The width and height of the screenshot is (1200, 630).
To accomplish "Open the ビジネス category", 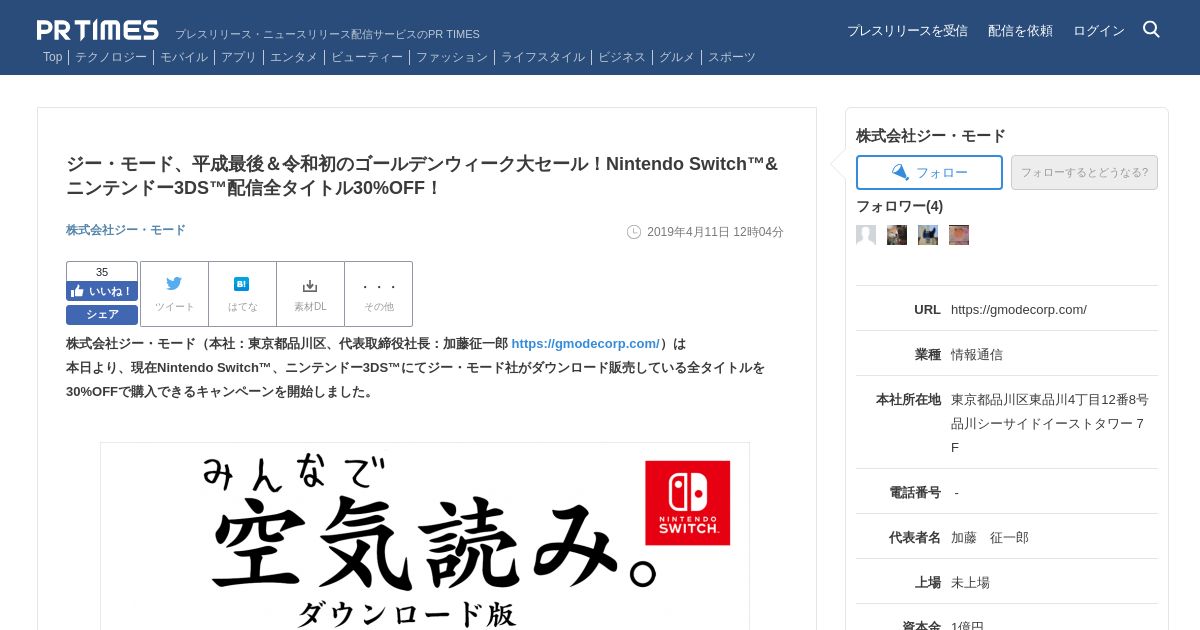I will pos(622,57).
